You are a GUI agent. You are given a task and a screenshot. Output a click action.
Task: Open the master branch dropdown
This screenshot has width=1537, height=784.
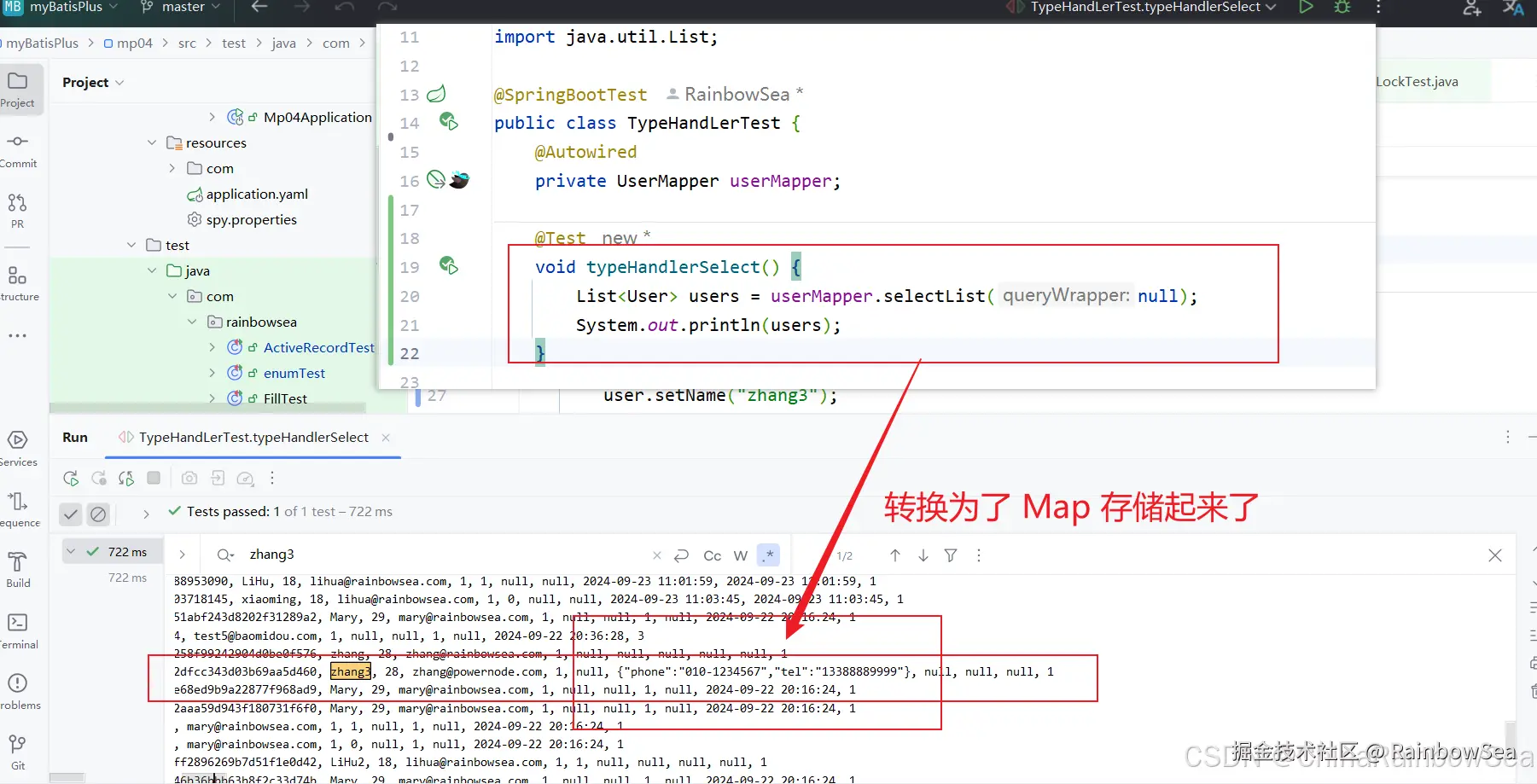click(x=180, y=7)
